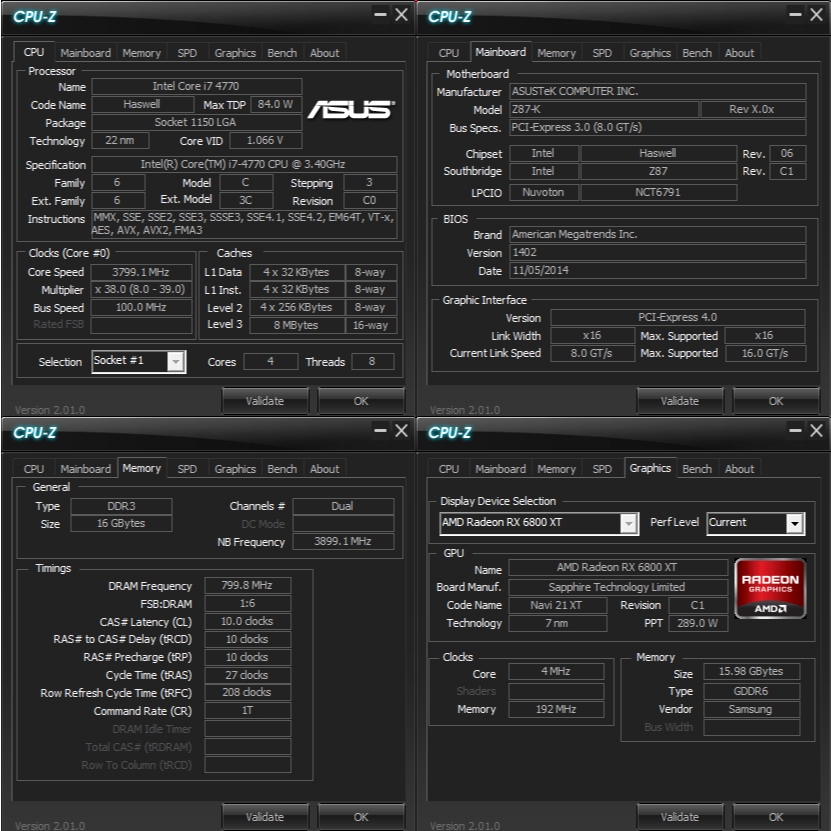831x831 pixels.
Task: Switch to the CPU tab in the Mainboard window
Action: coord(449,53)
